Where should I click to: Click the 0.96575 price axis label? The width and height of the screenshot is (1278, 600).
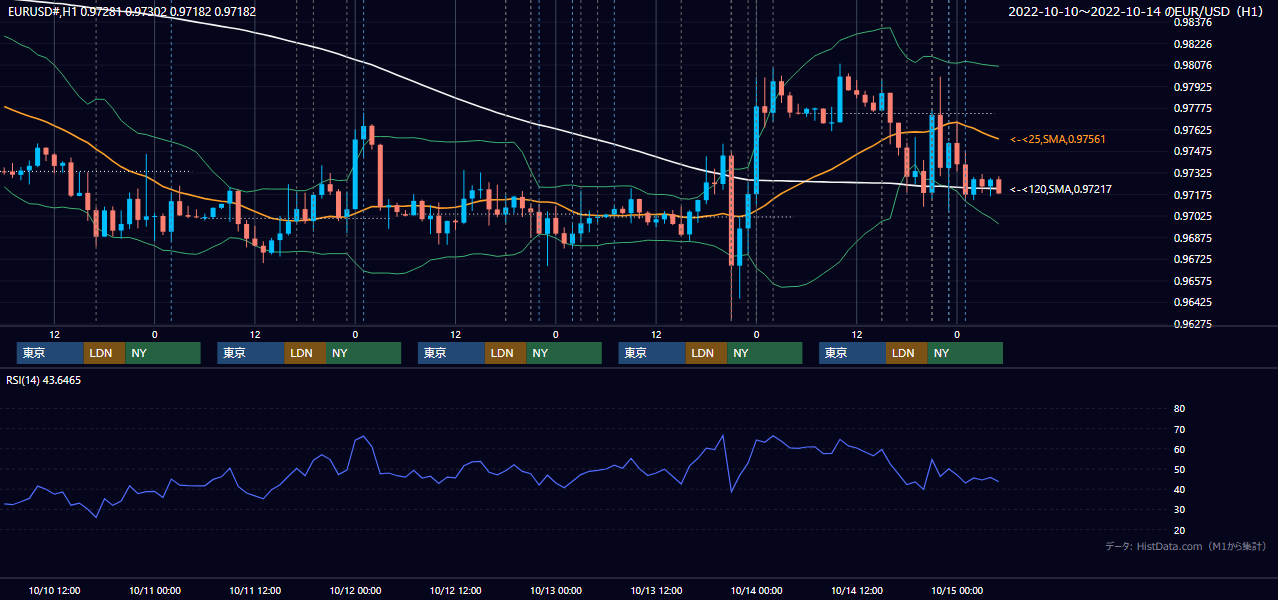click(1193, 281)
